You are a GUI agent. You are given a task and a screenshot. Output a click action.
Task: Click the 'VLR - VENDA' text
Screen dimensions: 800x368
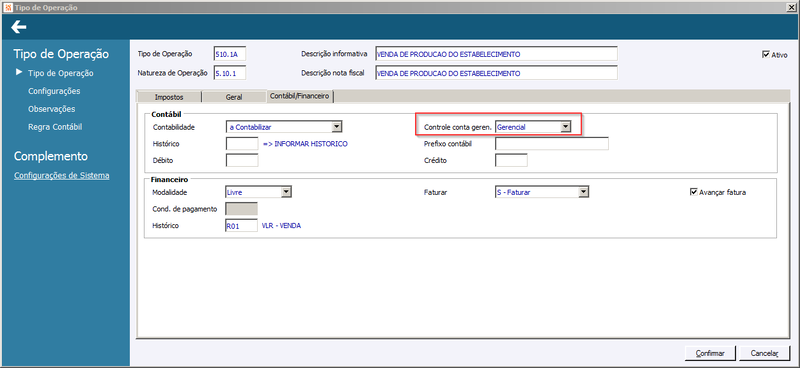(x=281, y=225)
